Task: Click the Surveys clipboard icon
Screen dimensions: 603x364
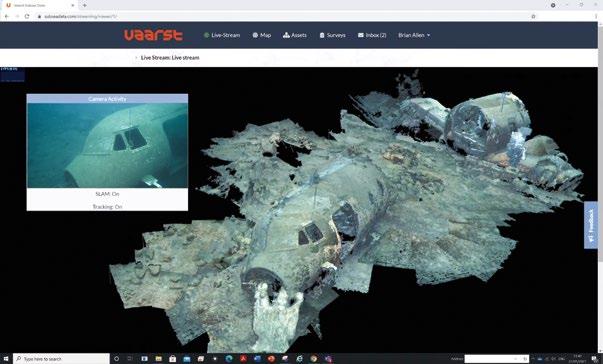Action: 322,35
